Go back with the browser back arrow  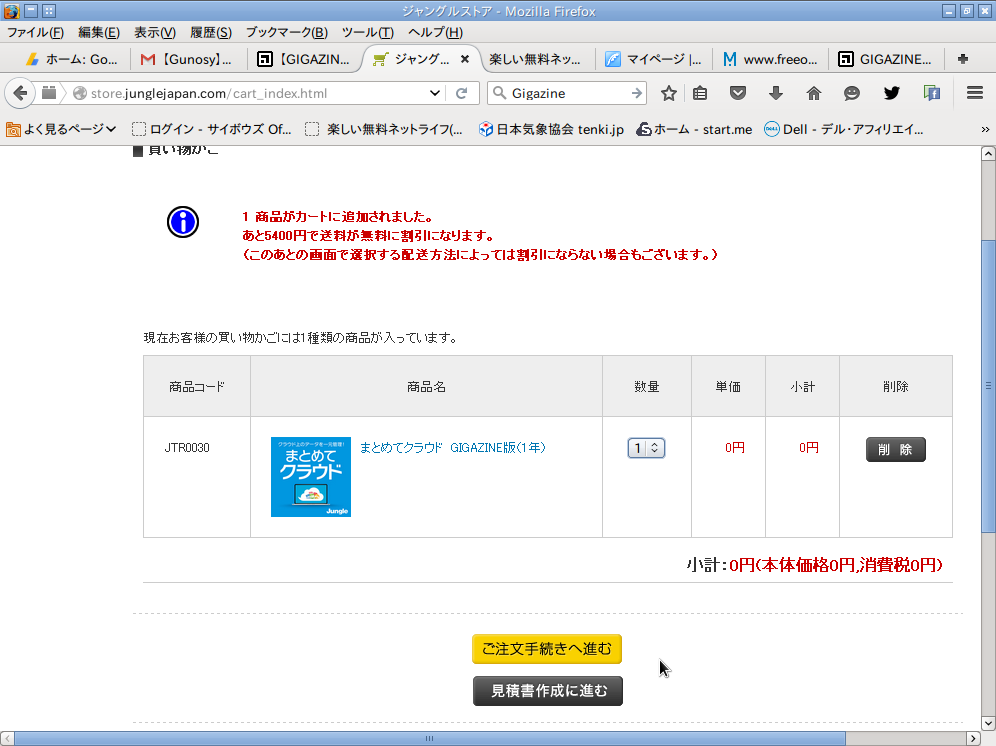tap(20, 93)
